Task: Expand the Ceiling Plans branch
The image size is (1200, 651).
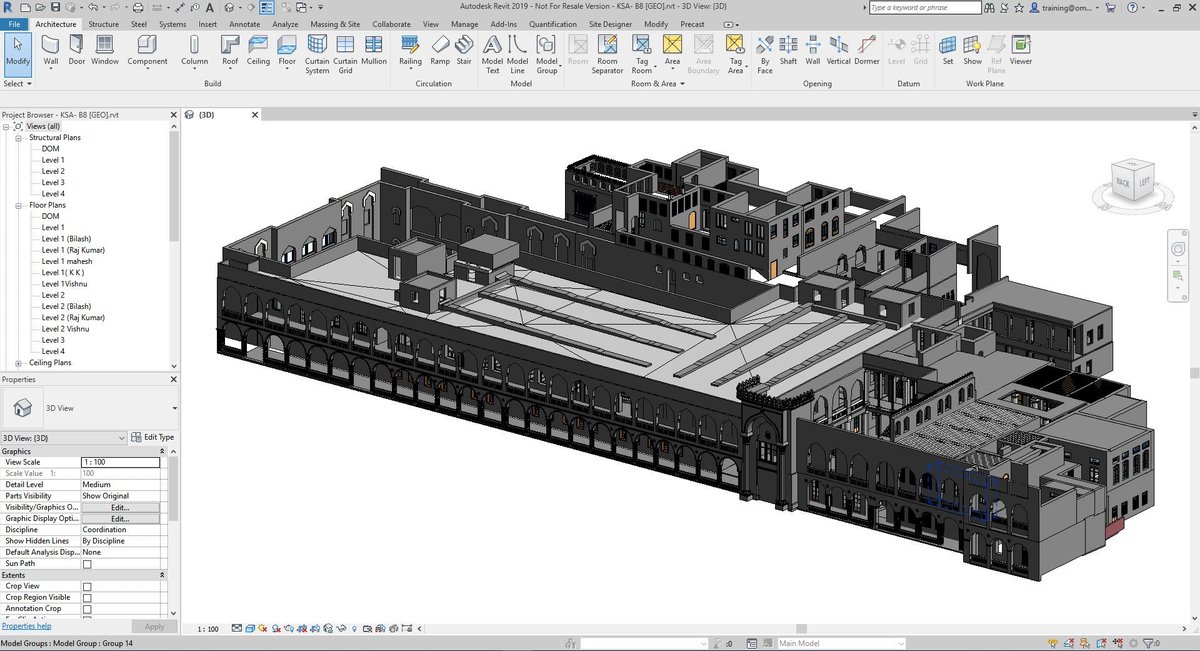Action: pyautogui.click(x=18, y=363)
